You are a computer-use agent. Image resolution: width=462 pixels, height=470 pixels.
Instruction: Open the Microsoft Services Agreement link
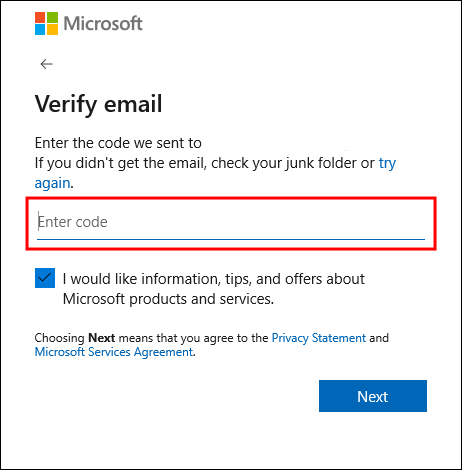click(114, 352)
